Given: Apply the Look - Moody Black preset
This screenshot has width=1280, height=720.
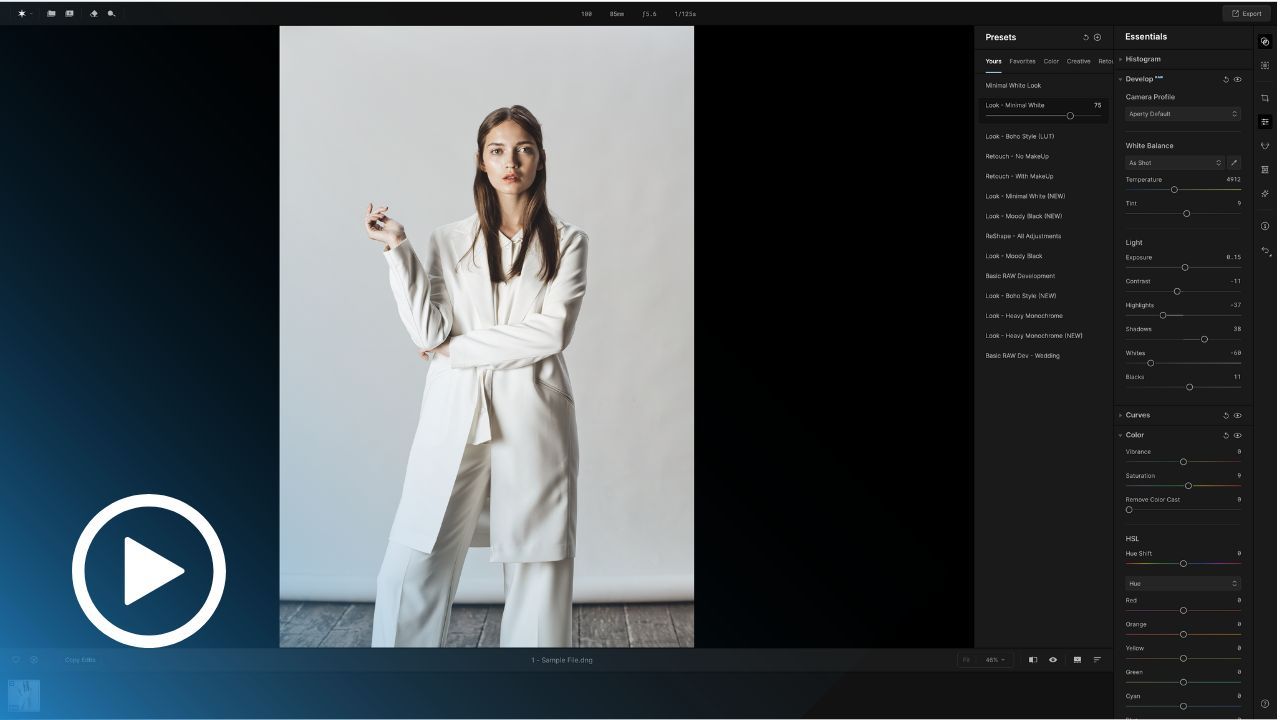Looking at the screenshot, I should pyautogui.click(x=1014, y=256).
